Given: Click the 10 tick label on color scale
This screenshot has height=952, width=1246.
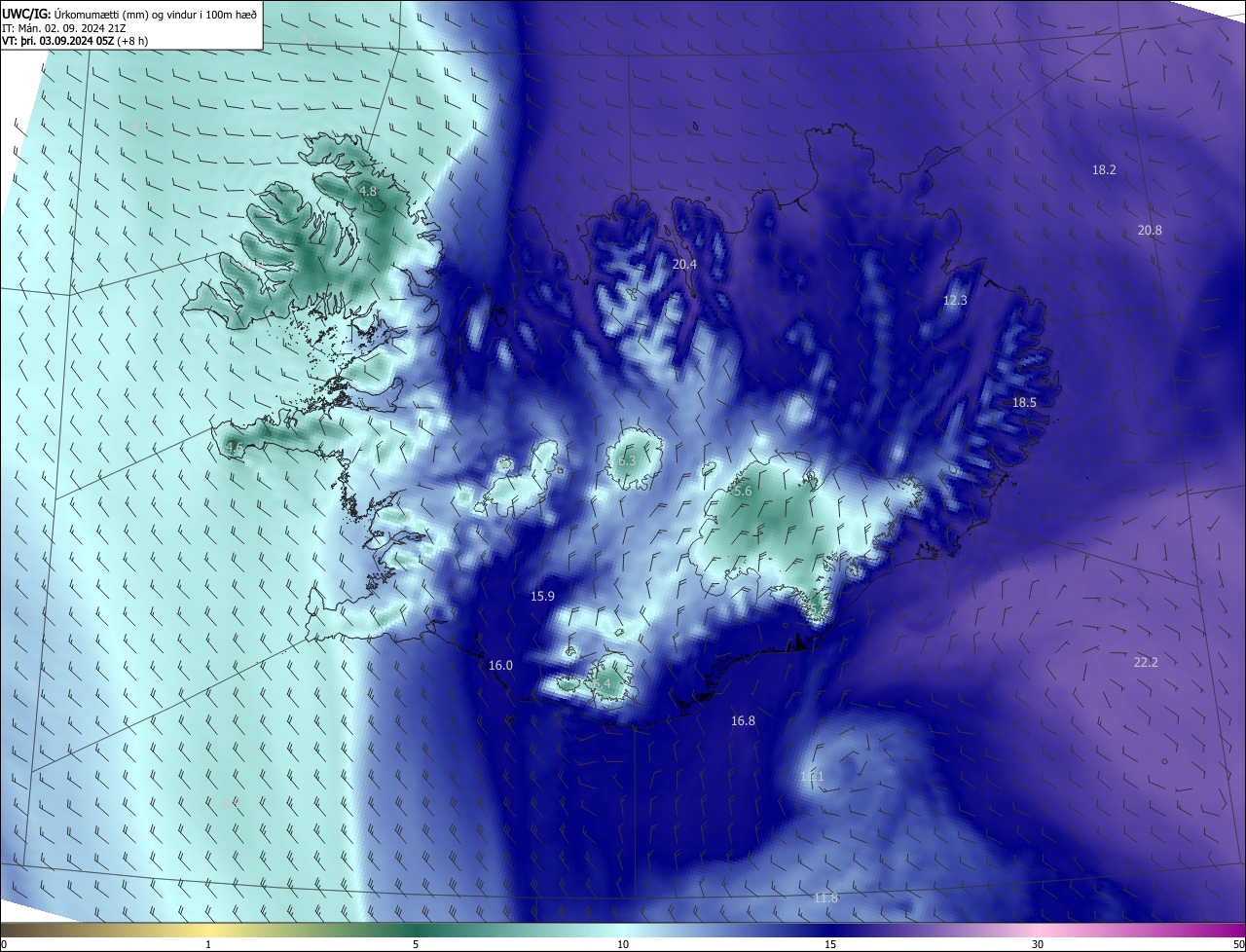Looking at the screenshot, I should pos(623,944).
